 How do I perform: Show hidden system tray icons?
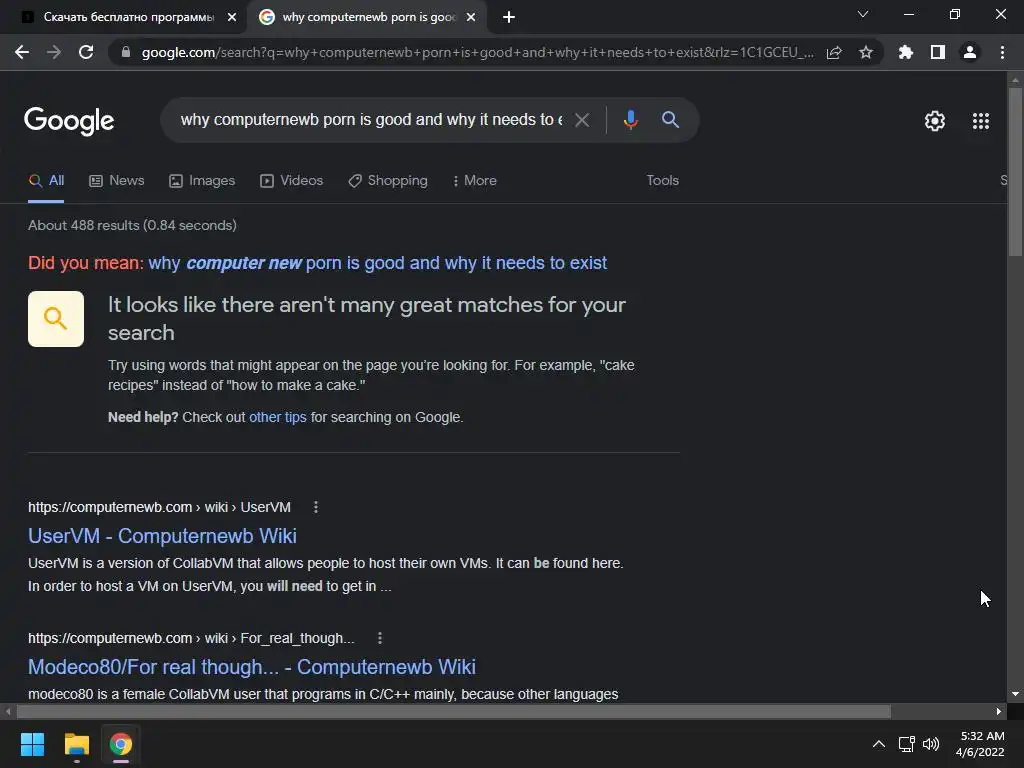pyautogui.click(x=879, y=744)
